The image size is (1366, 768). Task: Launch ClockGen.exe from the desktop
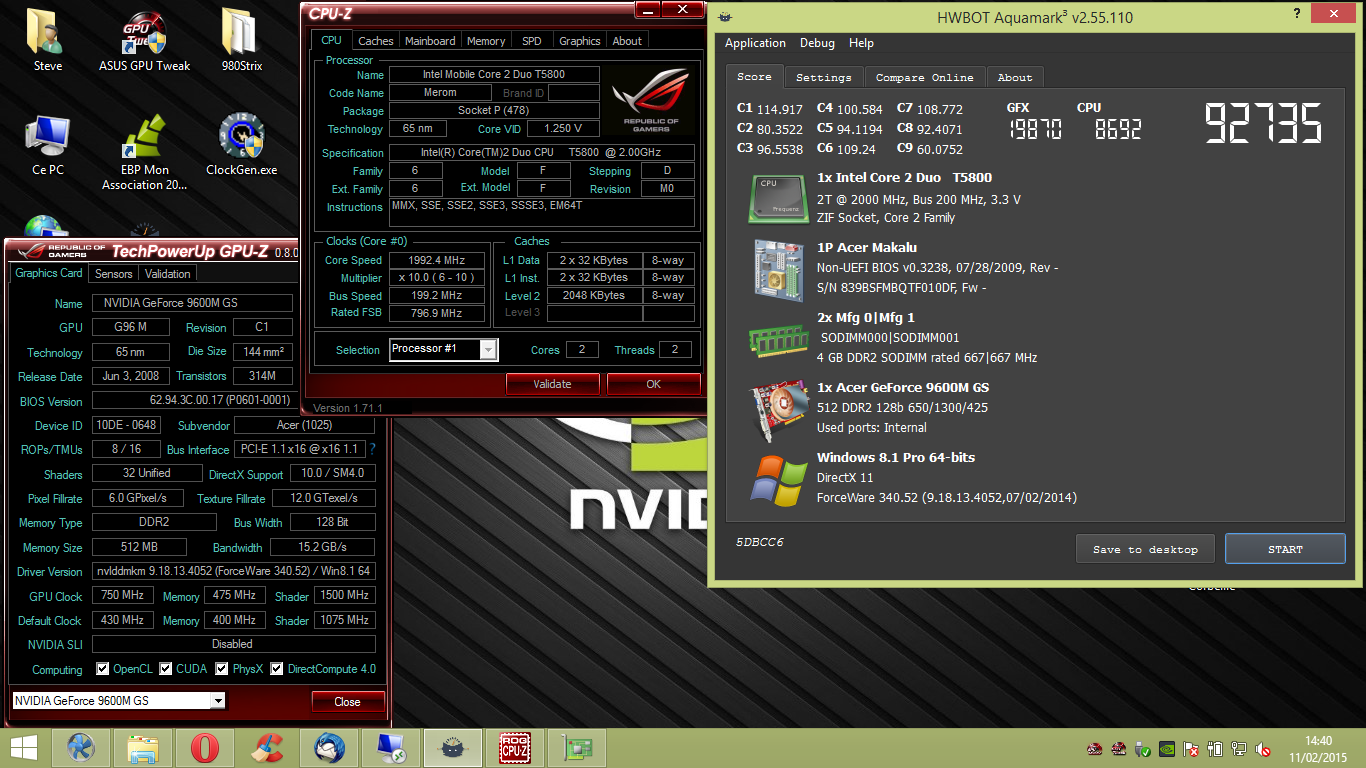(x=242, y=144)
